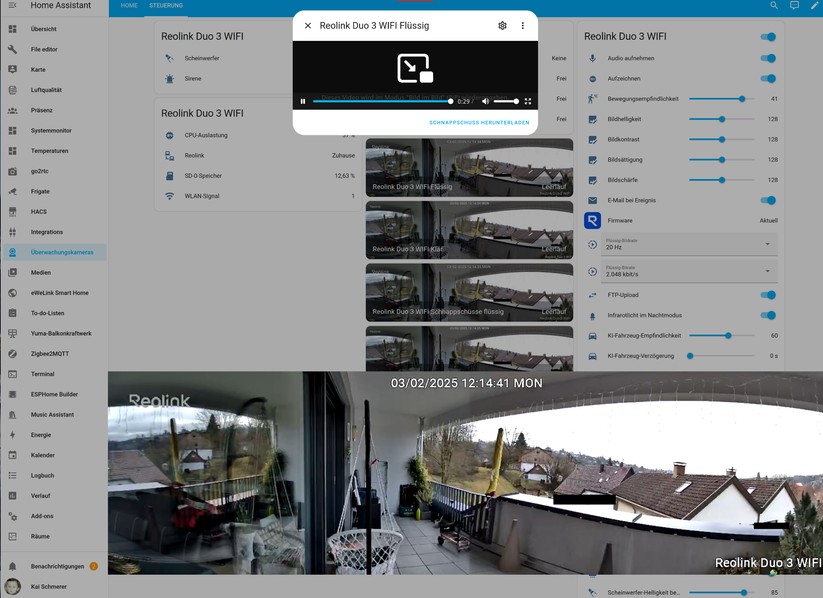Screen dimensions: 823x598
Task: Select the STEUERUNG tab
Action: click(165, 5)
